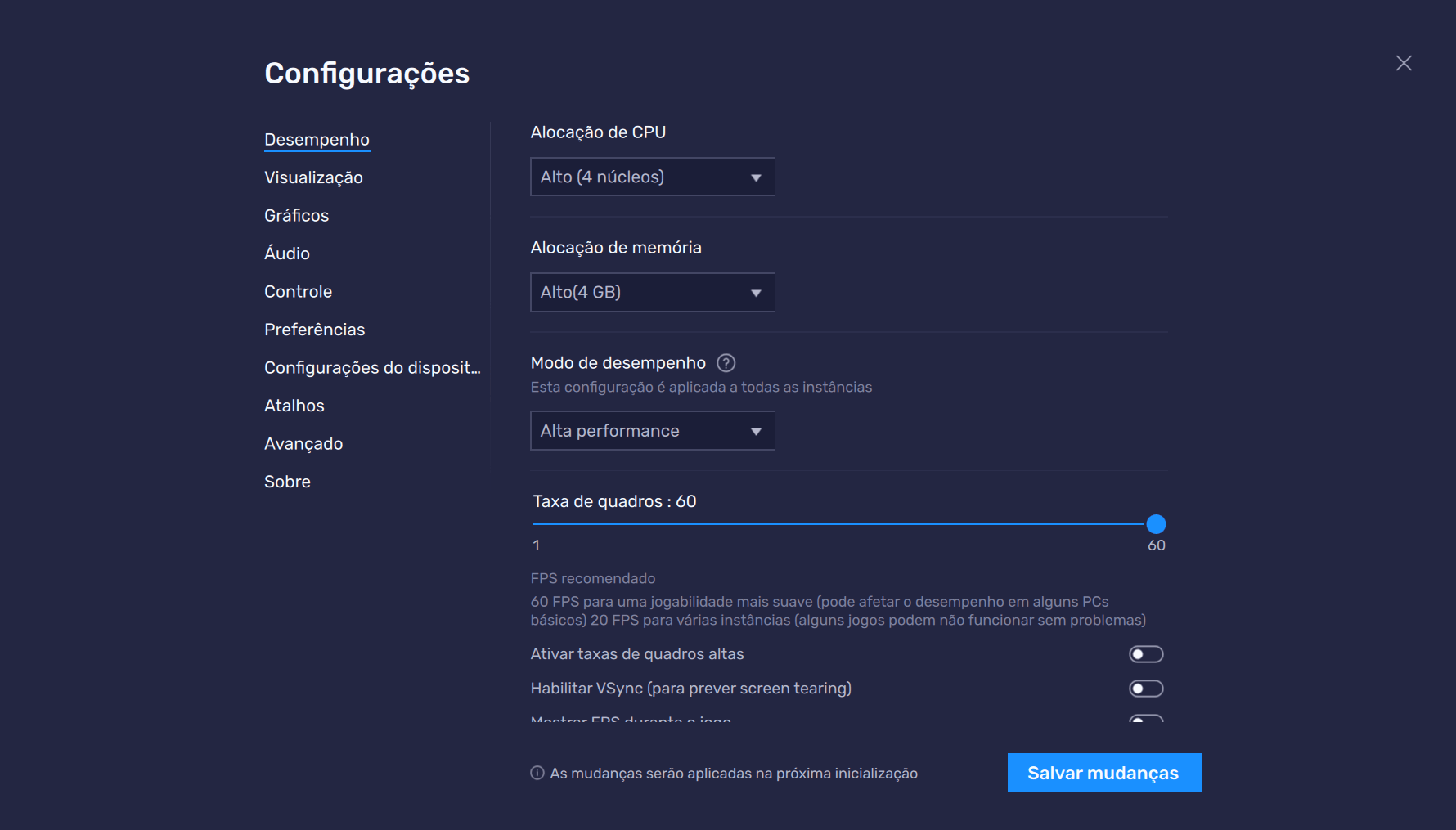Open the Sobre section
This screenshot has height=830, width=1456.
287,482
